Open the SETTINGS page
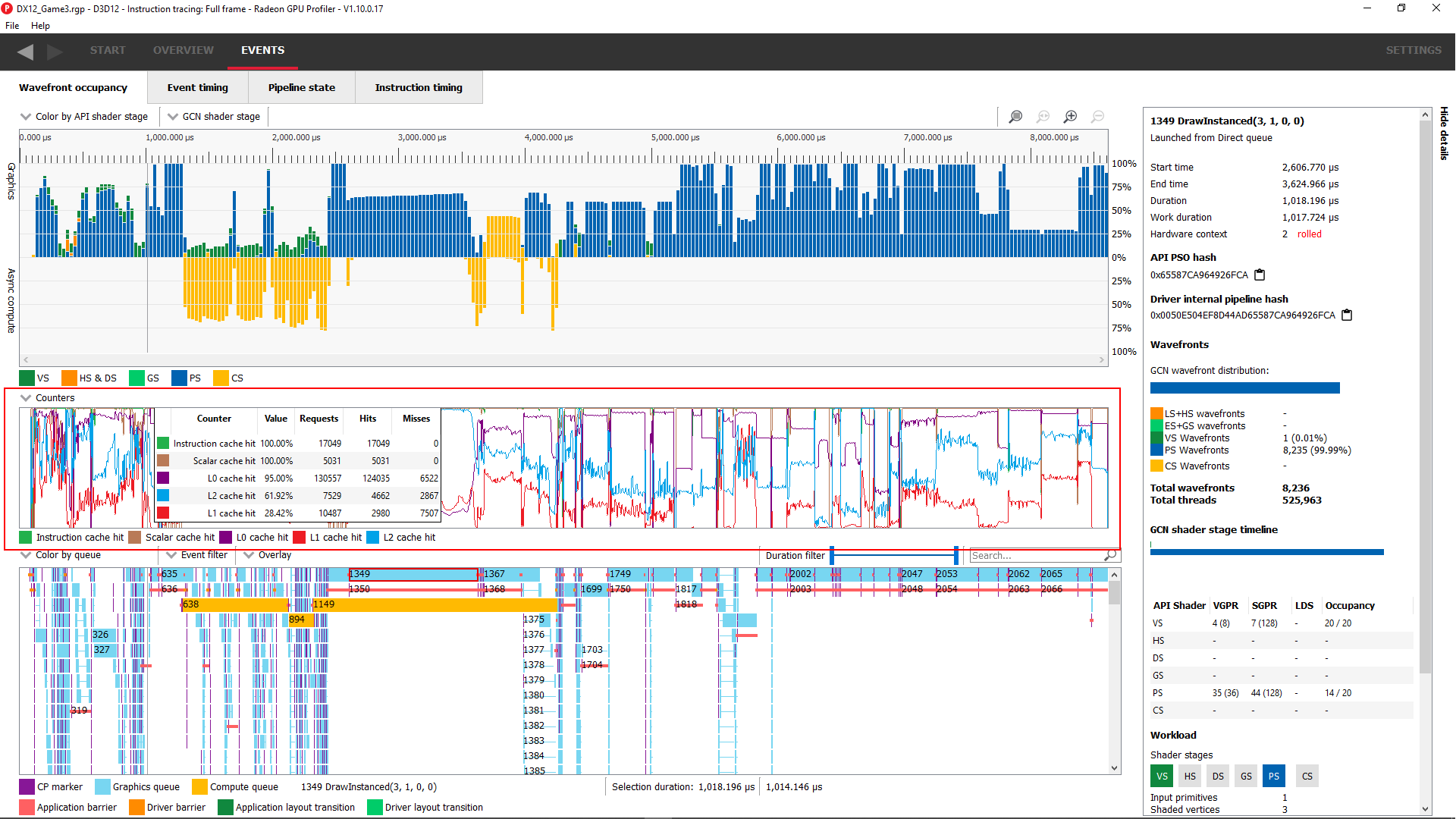 point(1413,50)
